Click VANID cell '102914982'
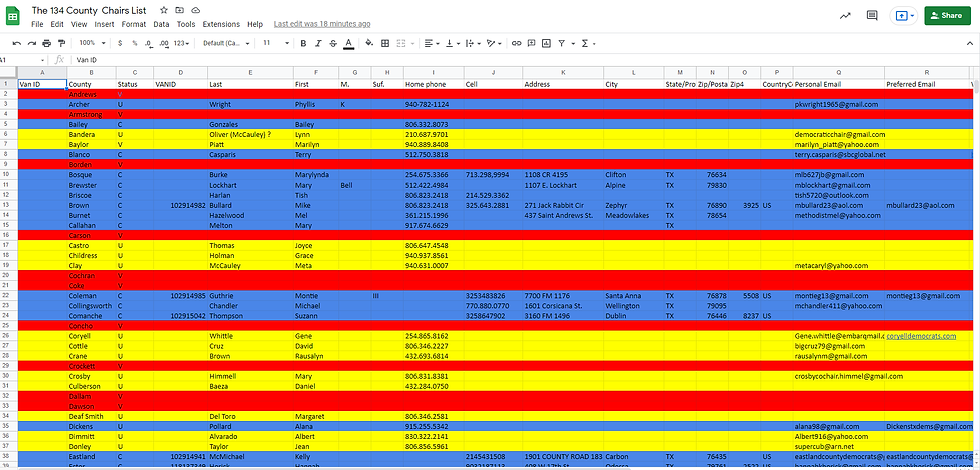980x470 pixels. [180, 205]
